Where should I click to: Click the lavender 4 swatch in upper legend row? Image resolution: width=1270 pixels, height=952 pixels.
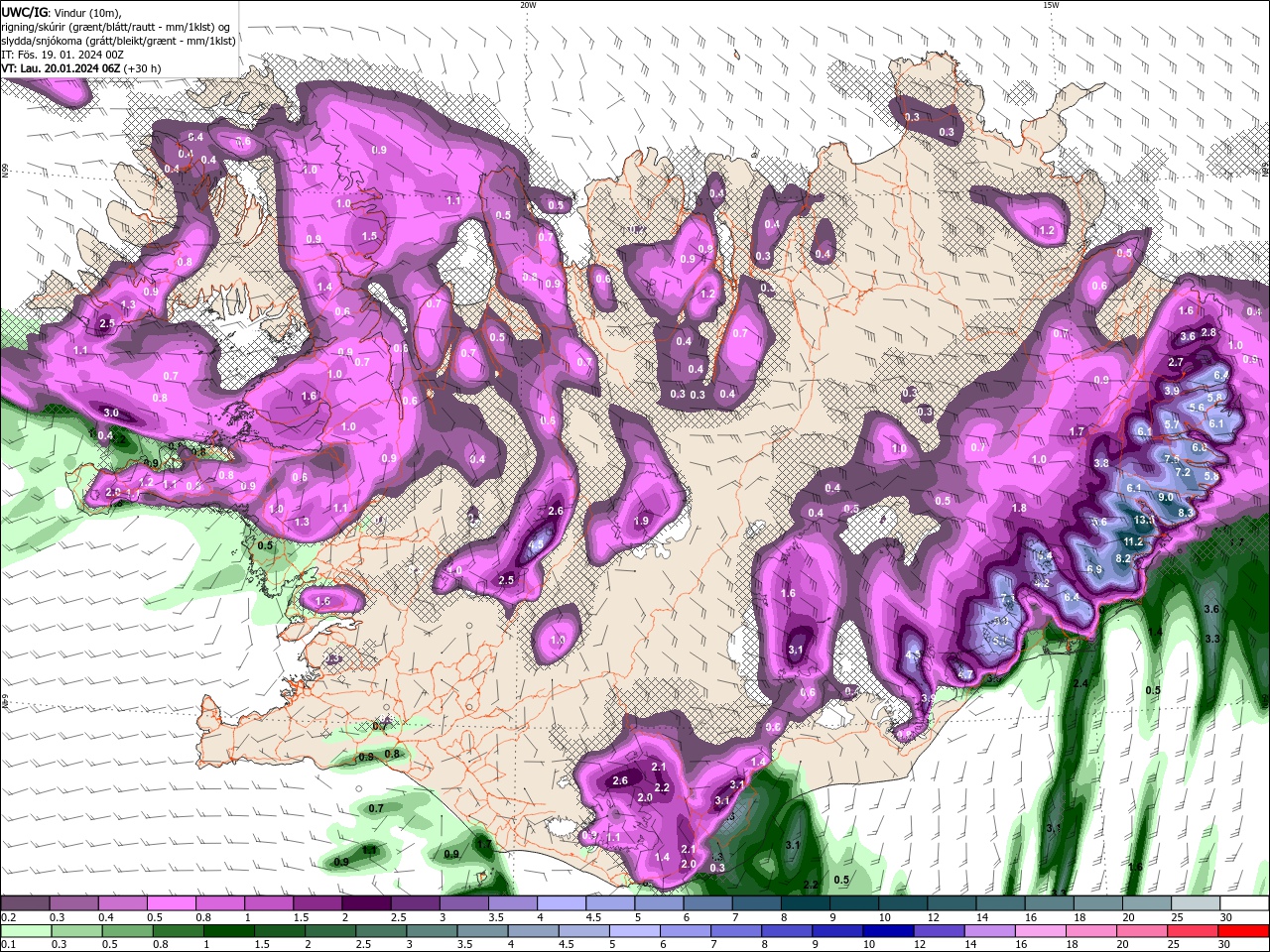coord(562,903)
